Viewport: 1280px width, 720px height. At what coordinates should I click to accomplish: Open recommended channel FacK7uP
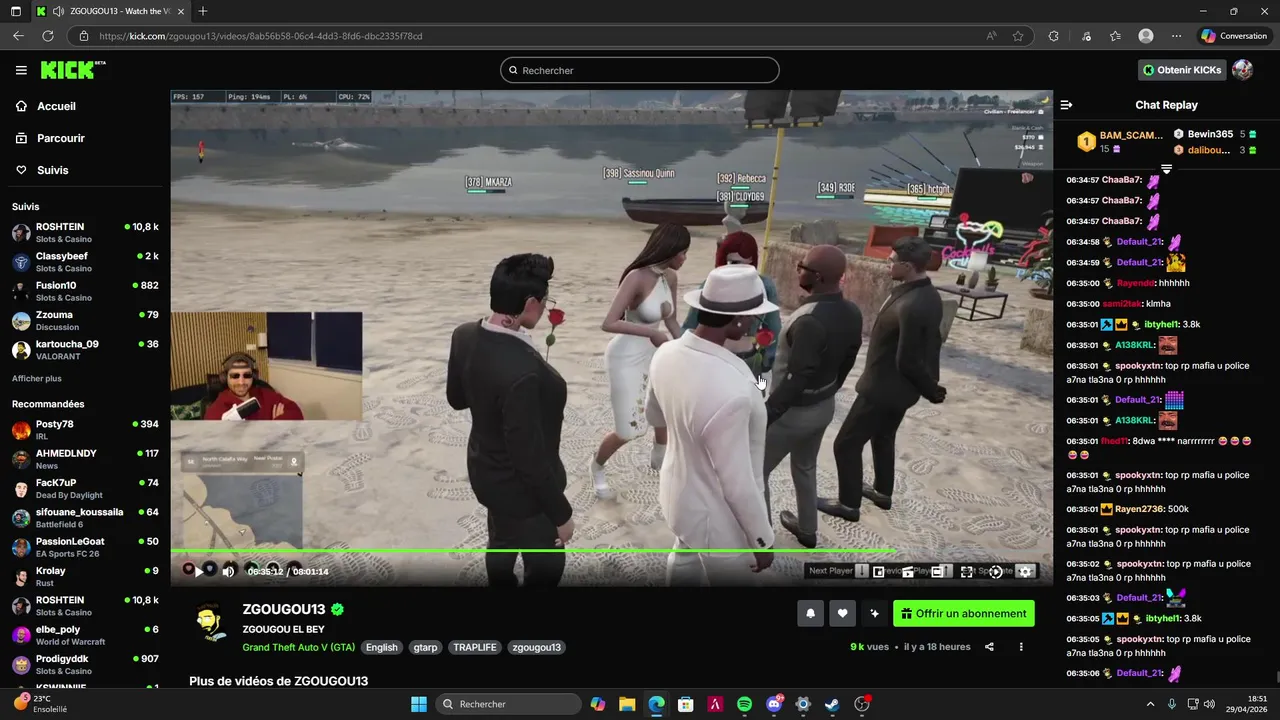[x=85, y=488]
